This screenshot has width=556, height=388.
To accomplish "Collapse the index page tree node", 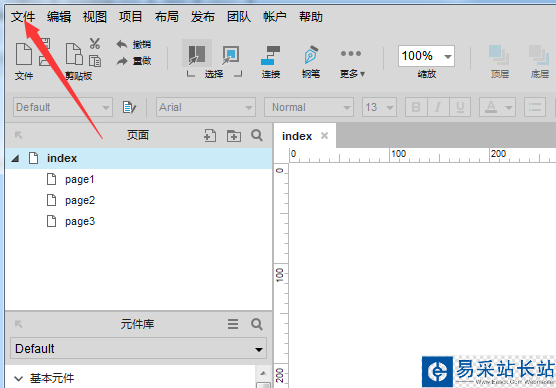I will point(15,159).
